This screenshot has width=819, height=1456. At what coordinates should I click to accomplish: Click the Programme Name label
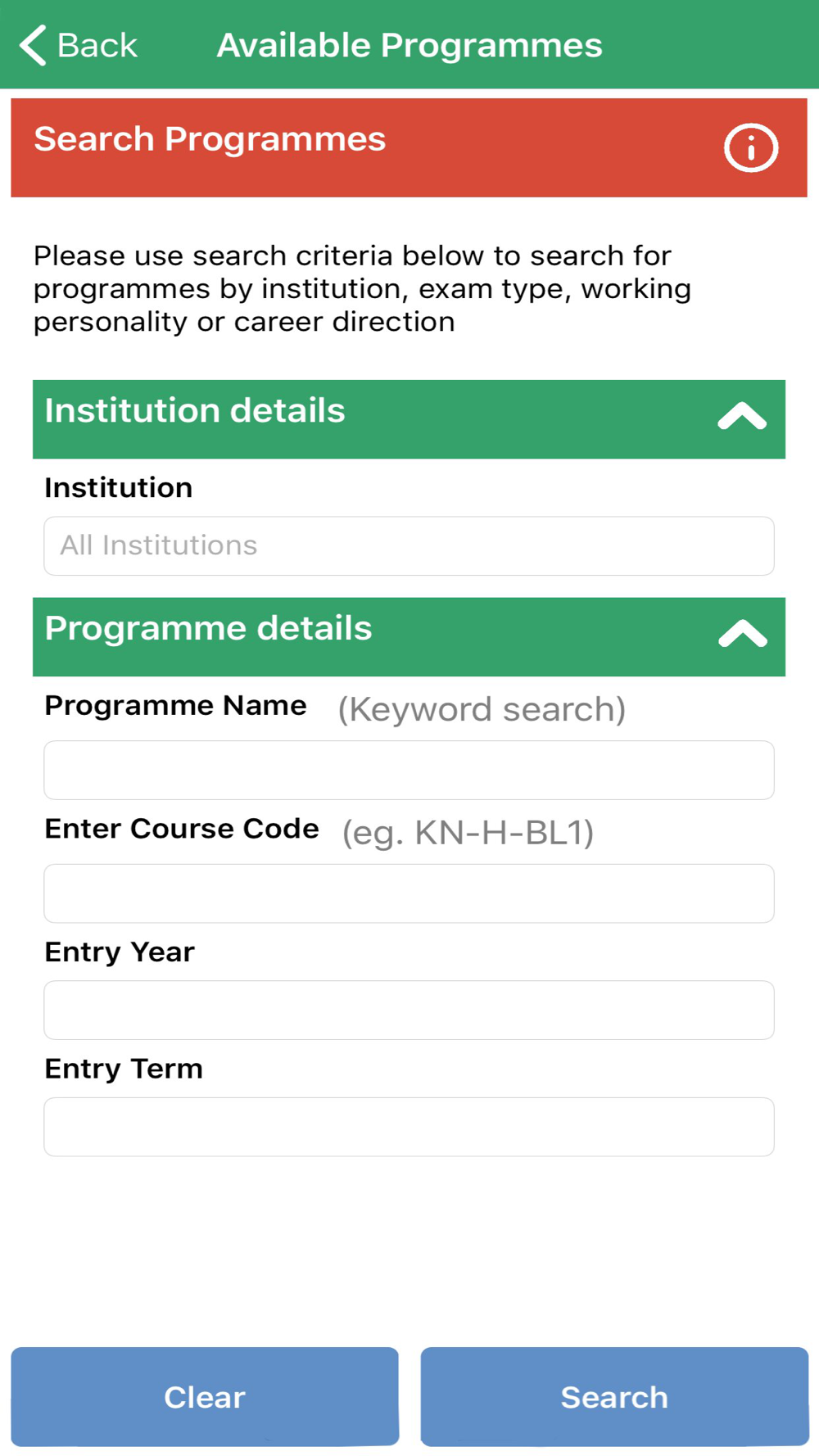(176, 706)
